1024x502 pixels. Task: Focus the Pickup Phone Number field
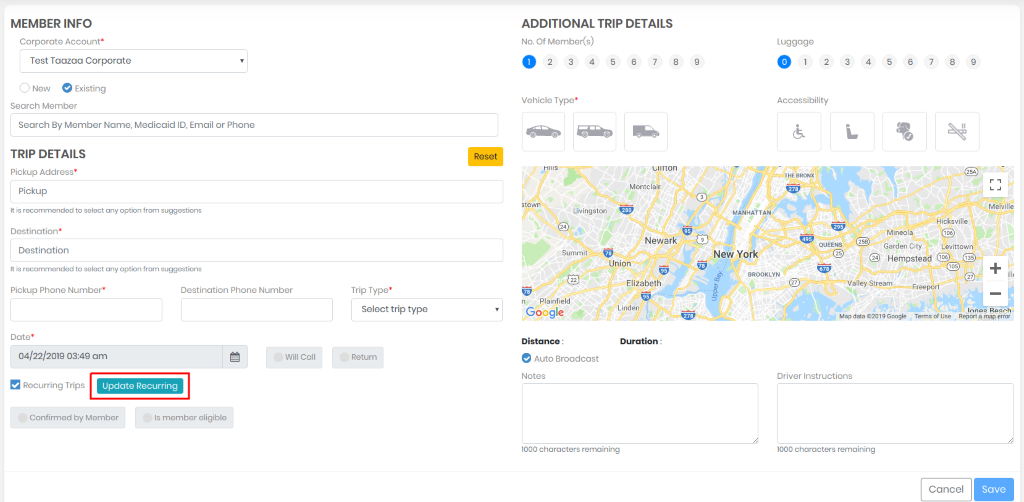[86, 309]
